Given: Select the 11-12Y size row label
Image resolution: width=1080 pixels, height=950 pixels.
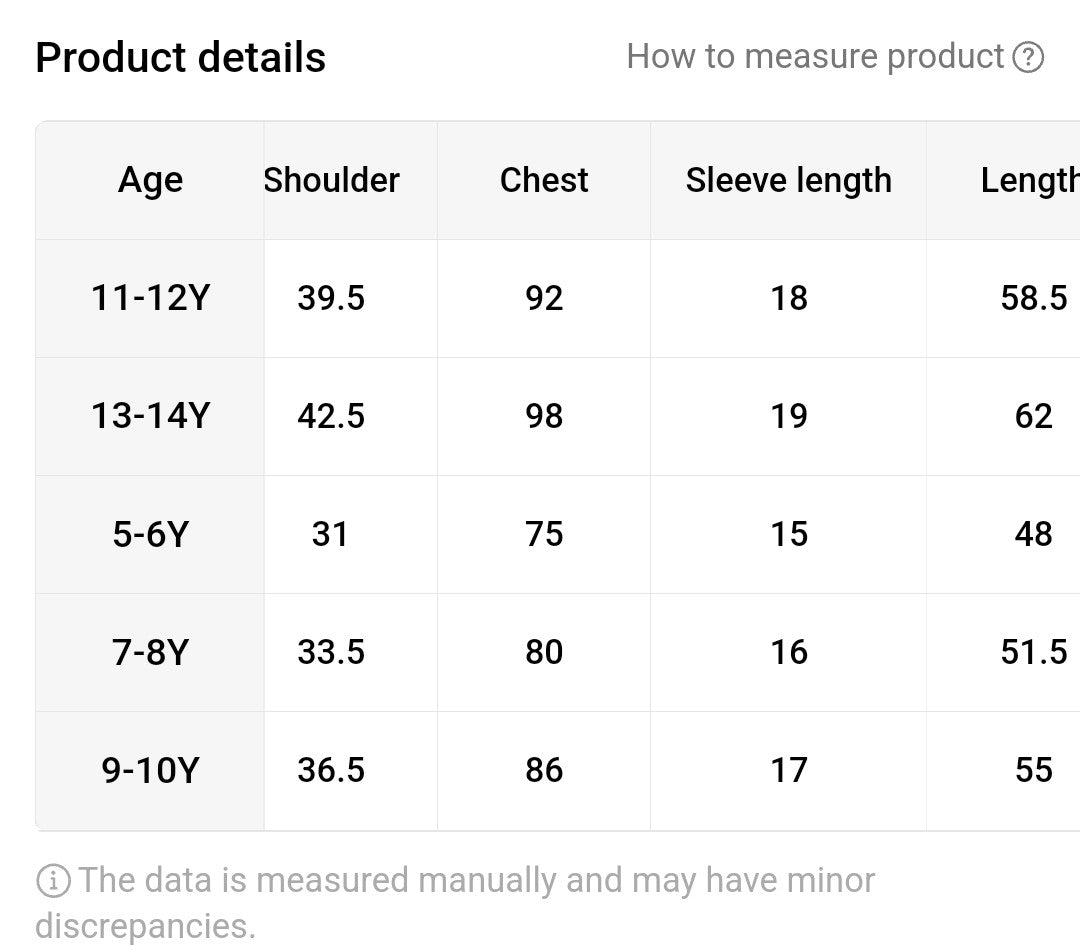Looking at the screenshot, I should (150, 298).
